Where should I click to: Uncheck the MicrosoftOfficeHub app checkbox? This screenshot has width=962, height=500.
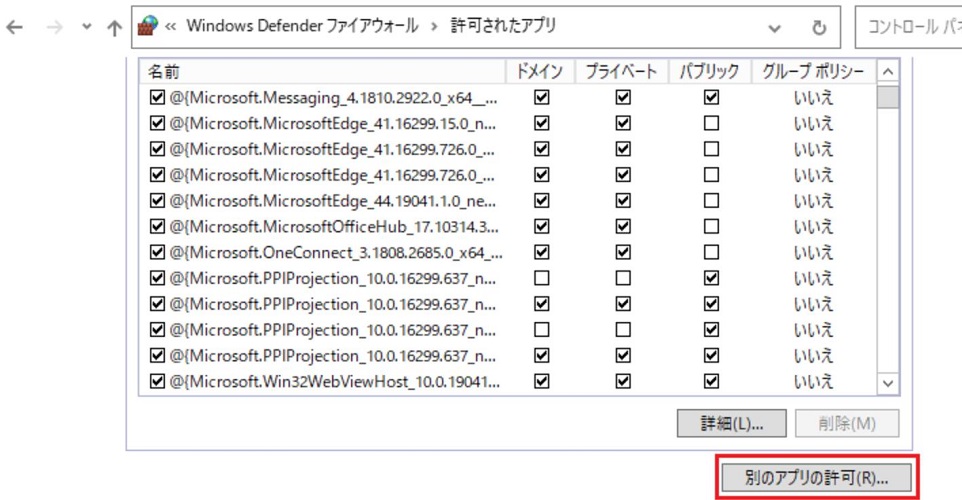[157, 226]
